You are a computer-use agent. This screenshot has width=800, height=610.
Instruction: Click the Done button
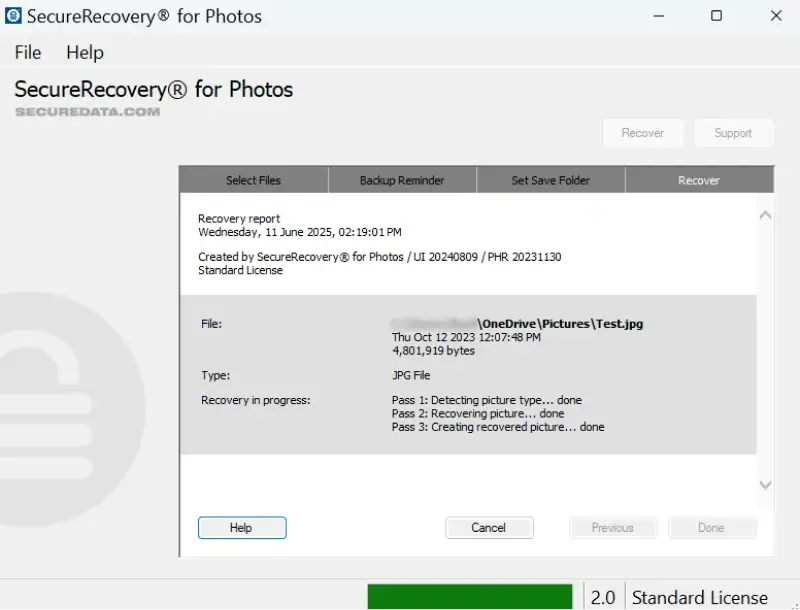tap(712, 527)
